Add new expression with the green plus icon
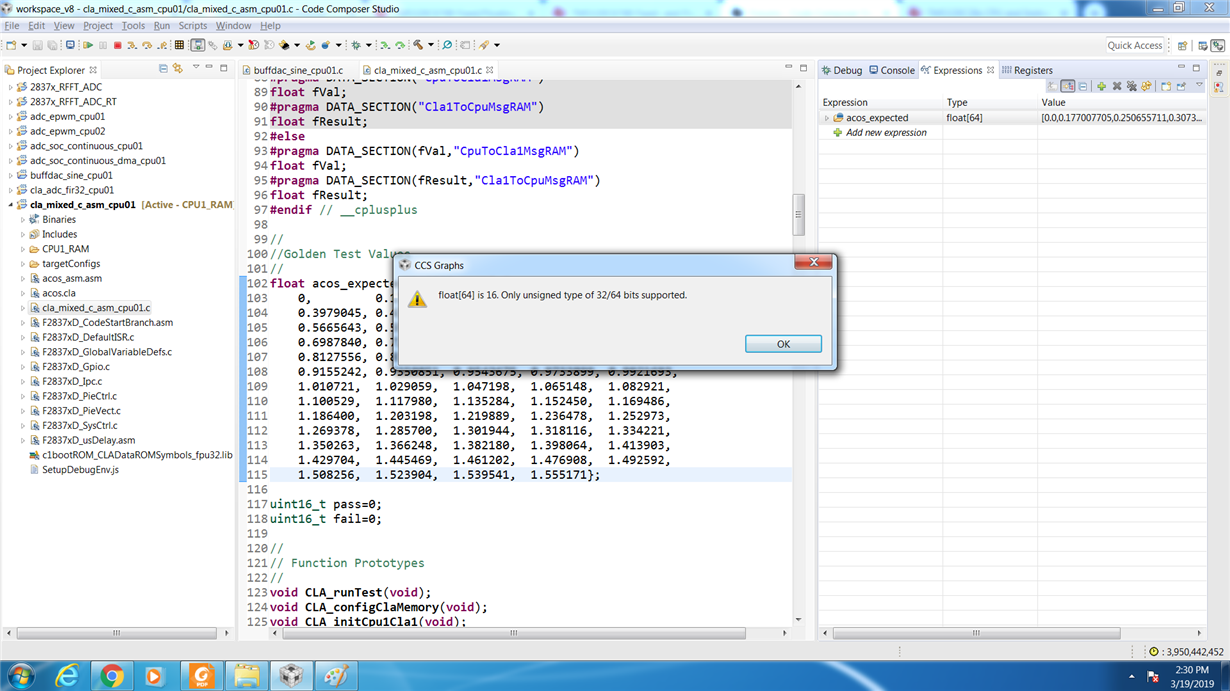1230x691 pixels. 1101,85
